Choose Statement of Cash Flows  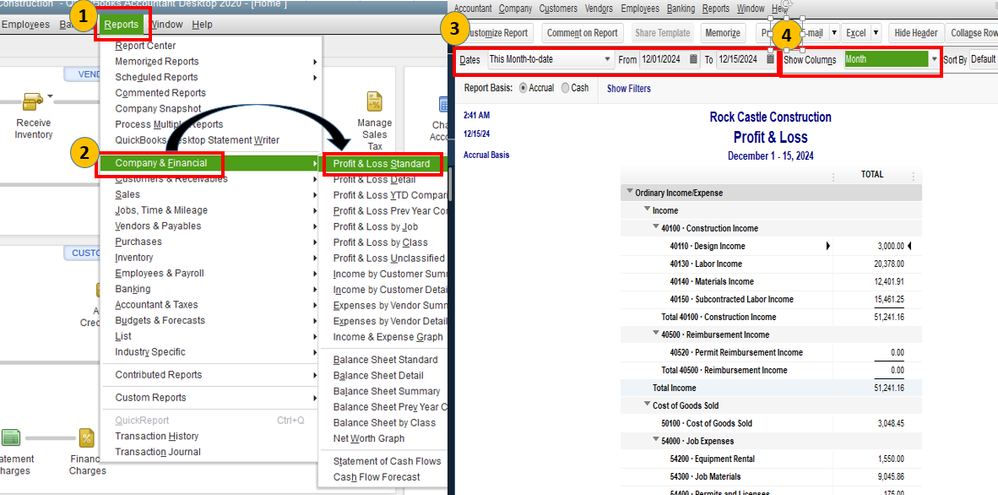(x=387, y=461)
